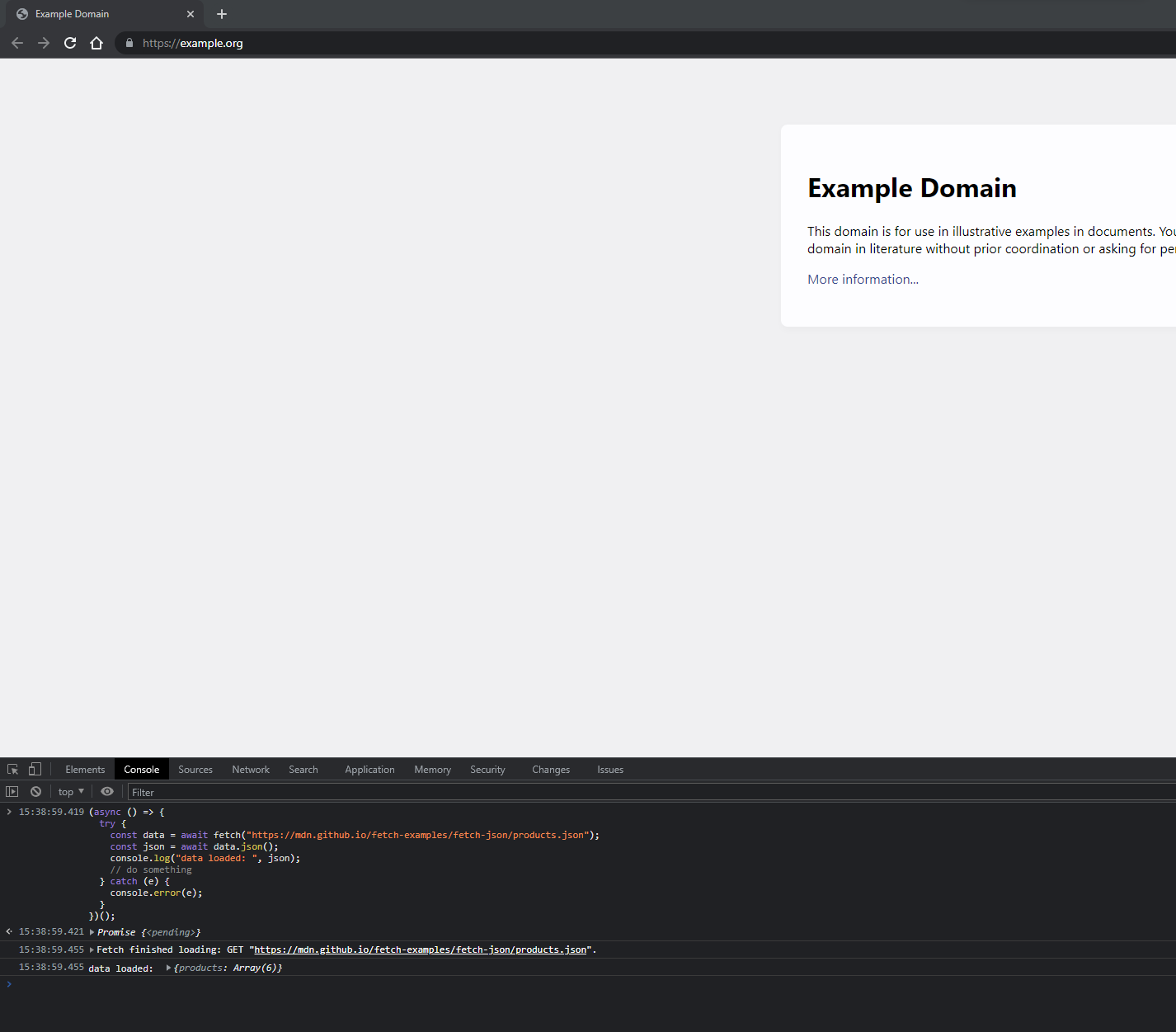Switch to the Network tab
Screen dimensions: 1176x1032
coord(250,769)
